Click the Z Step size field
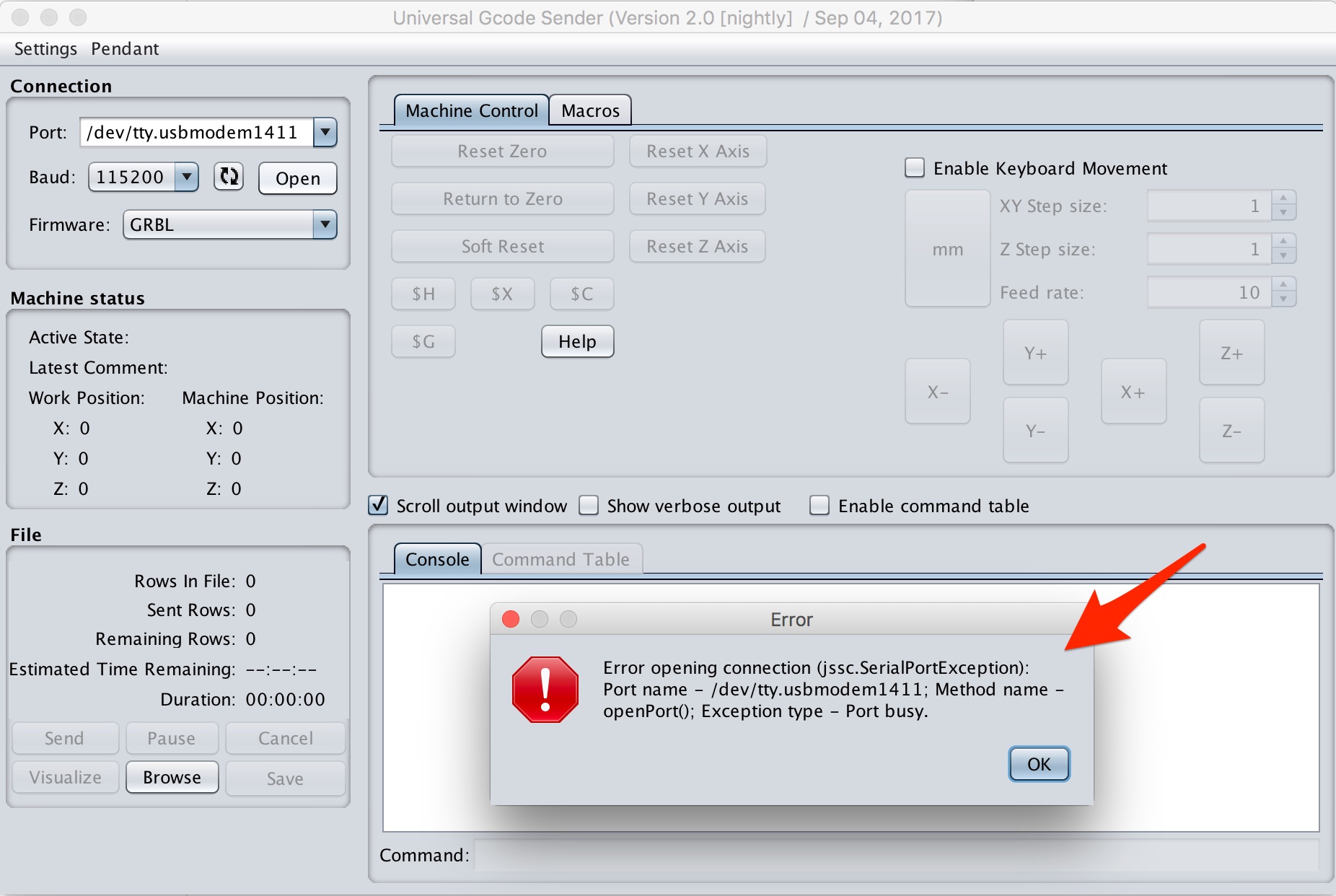The image size is (1336, 896). [x=1210, y=249]
